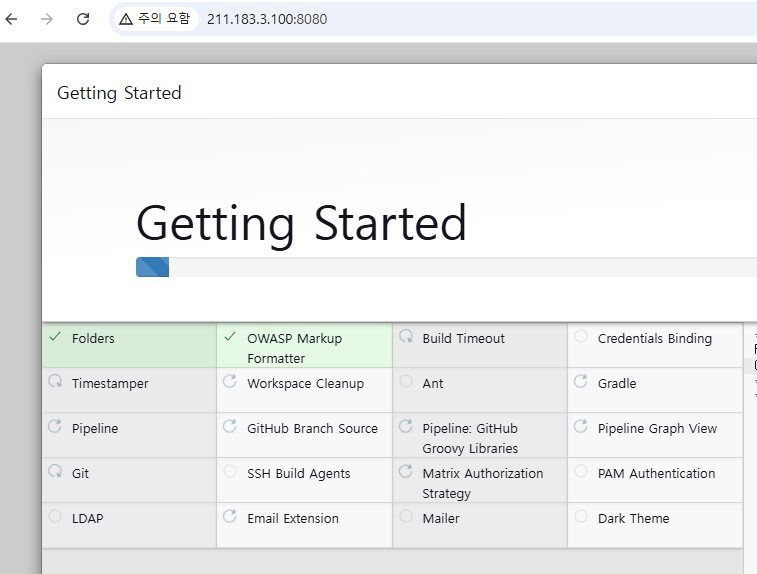Click the pending circle beside Ant
757x574 pixels.
click(x=406, y=381)
